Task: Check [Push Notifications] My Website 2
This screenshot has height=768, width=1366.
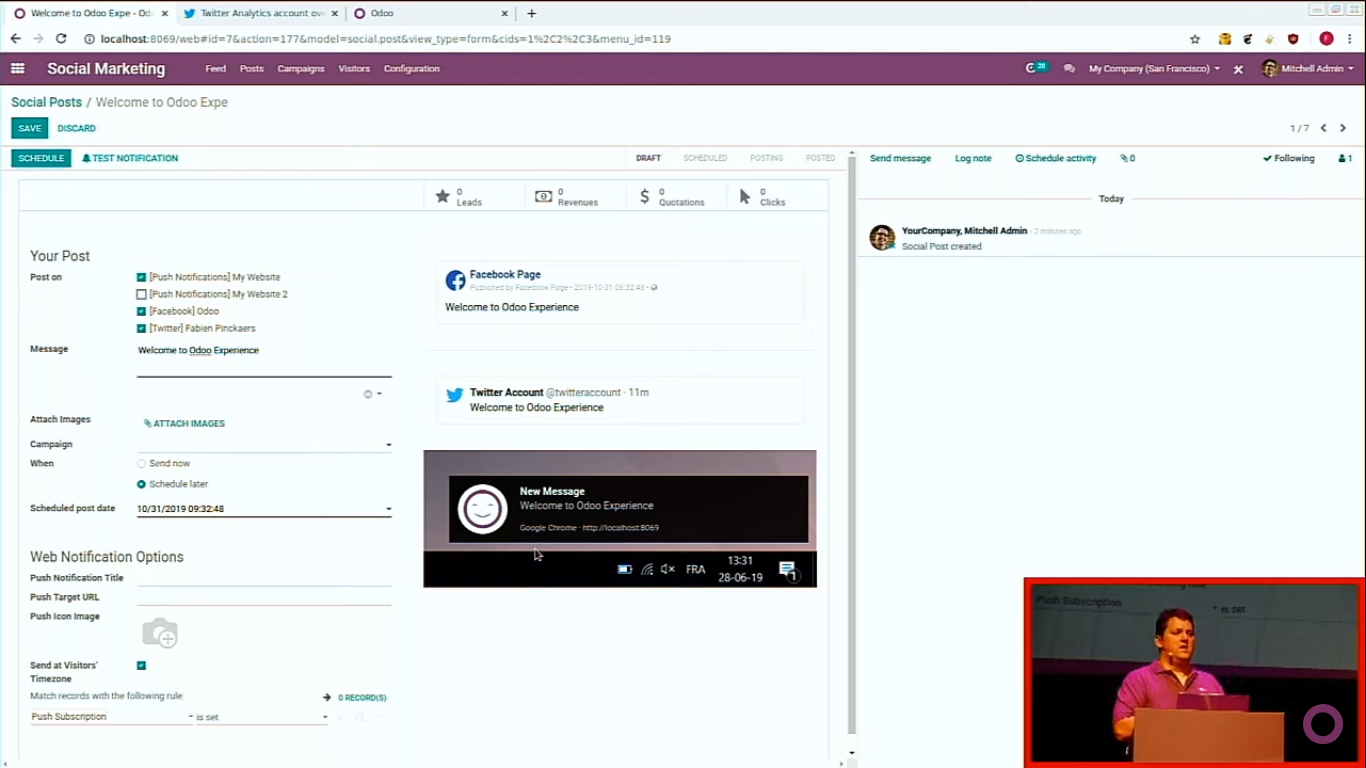Action: (x=141, y=294)
